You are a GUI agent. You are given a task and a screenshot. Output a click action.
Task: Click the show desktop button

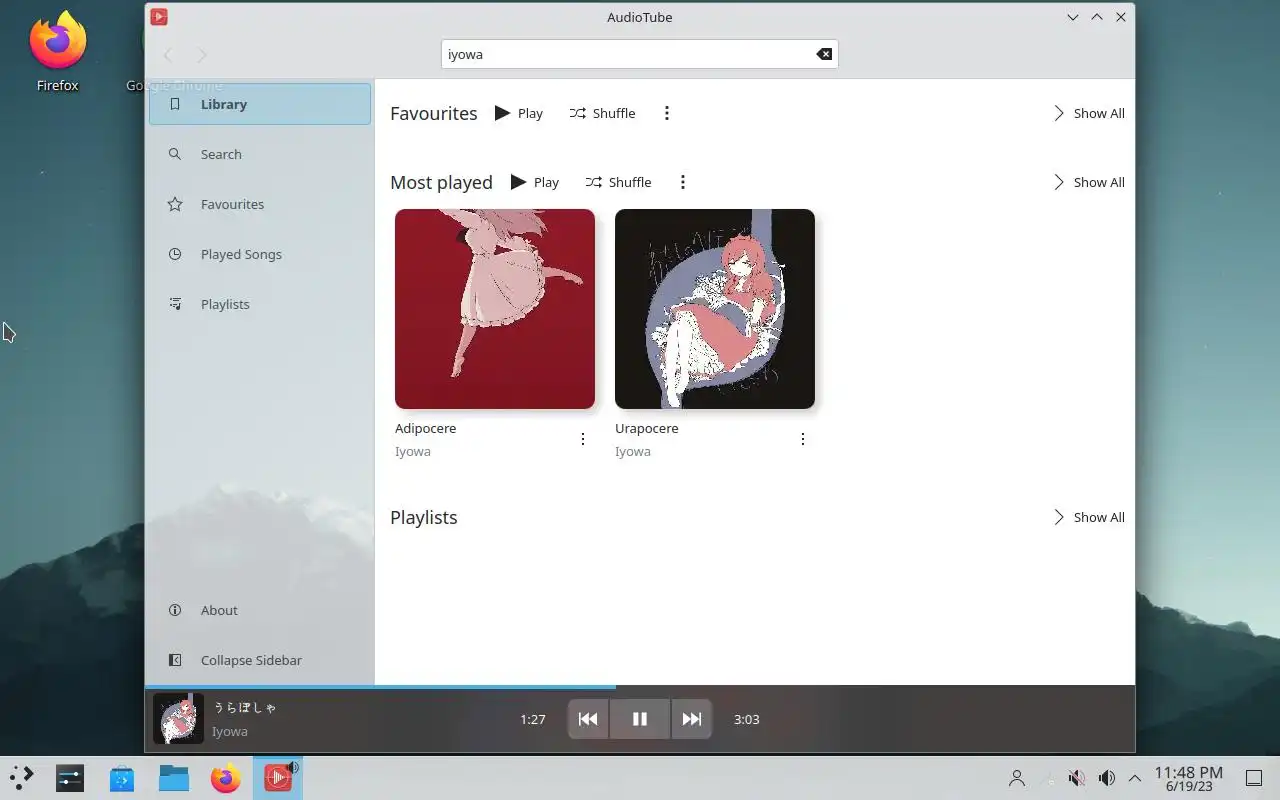(1254, 778)
